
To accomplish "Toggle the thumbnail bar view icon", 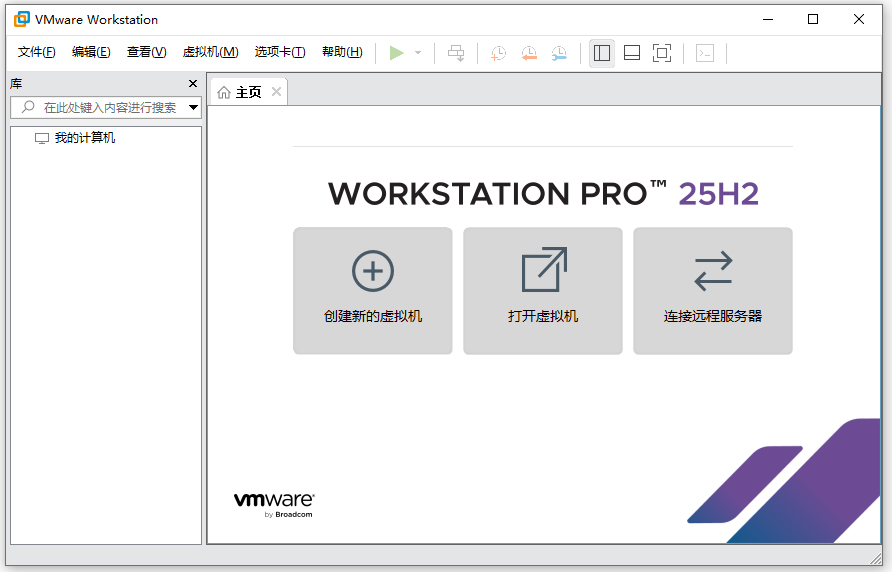I will (x=632, y=53).
